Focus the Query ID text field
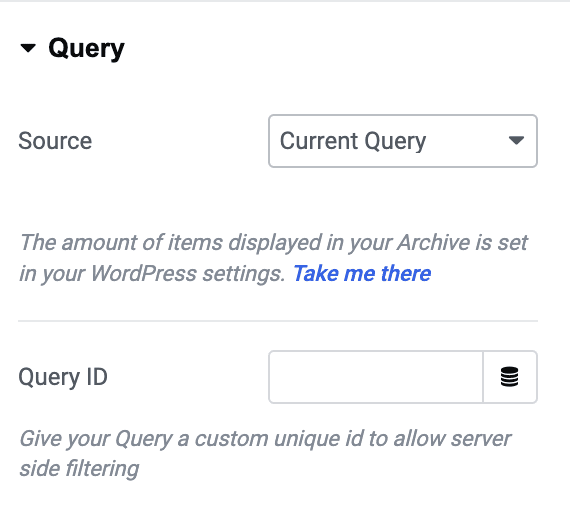This screenshot has height=526, width=570. tap(376, 377)
